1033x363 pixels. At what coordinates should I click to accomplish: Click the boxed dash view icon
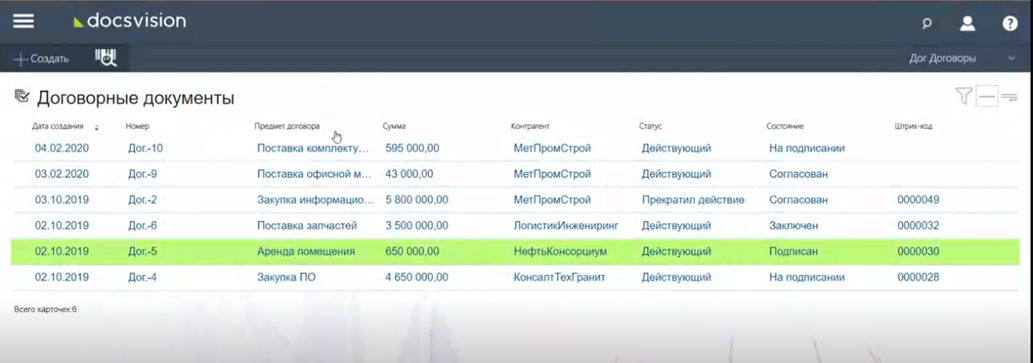986,97
